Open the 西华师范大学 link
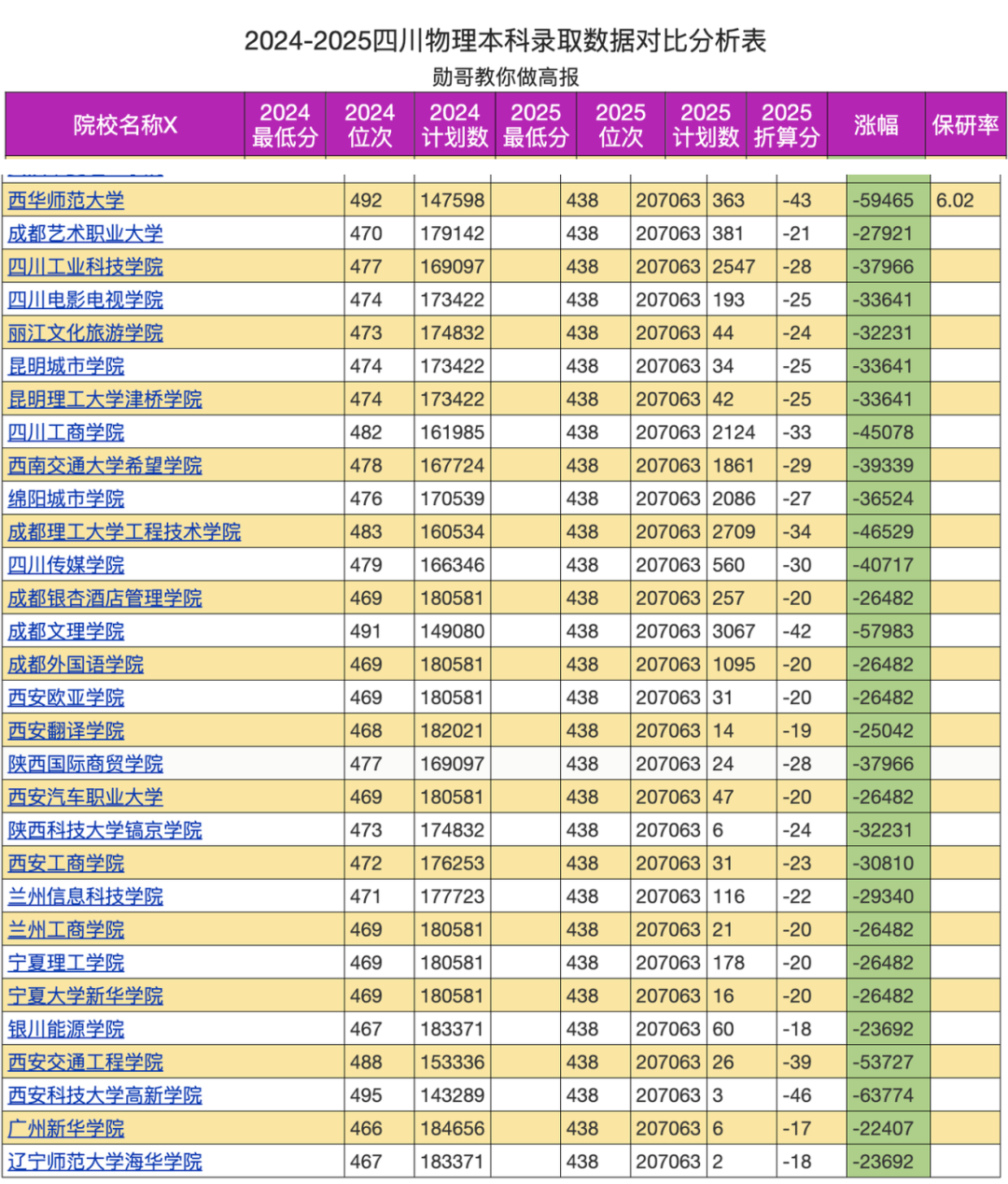This screenshot has width=1008, height=1184. pos(65,201)
